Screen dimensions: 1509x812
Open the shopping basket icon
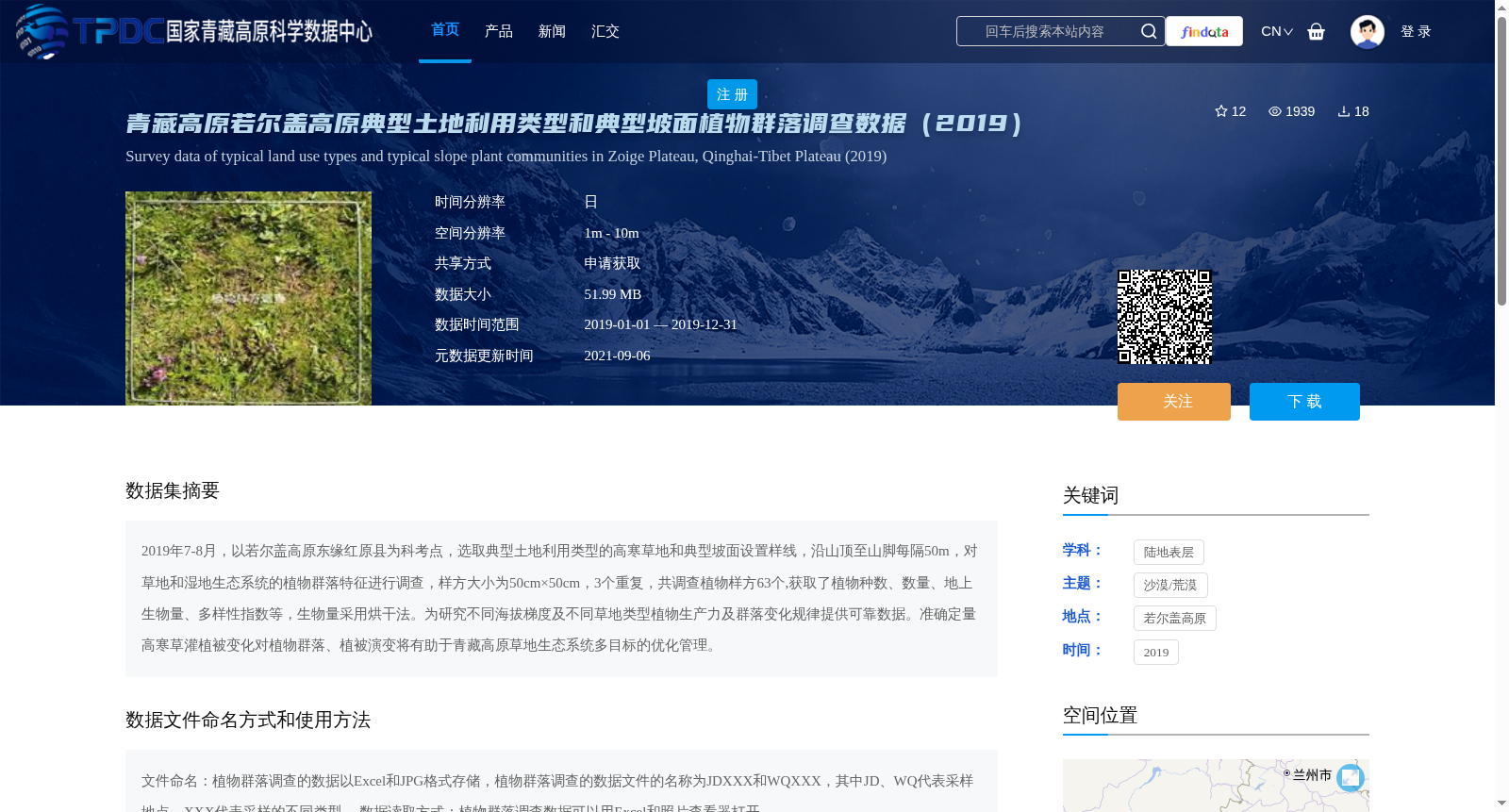point(1317,31)
